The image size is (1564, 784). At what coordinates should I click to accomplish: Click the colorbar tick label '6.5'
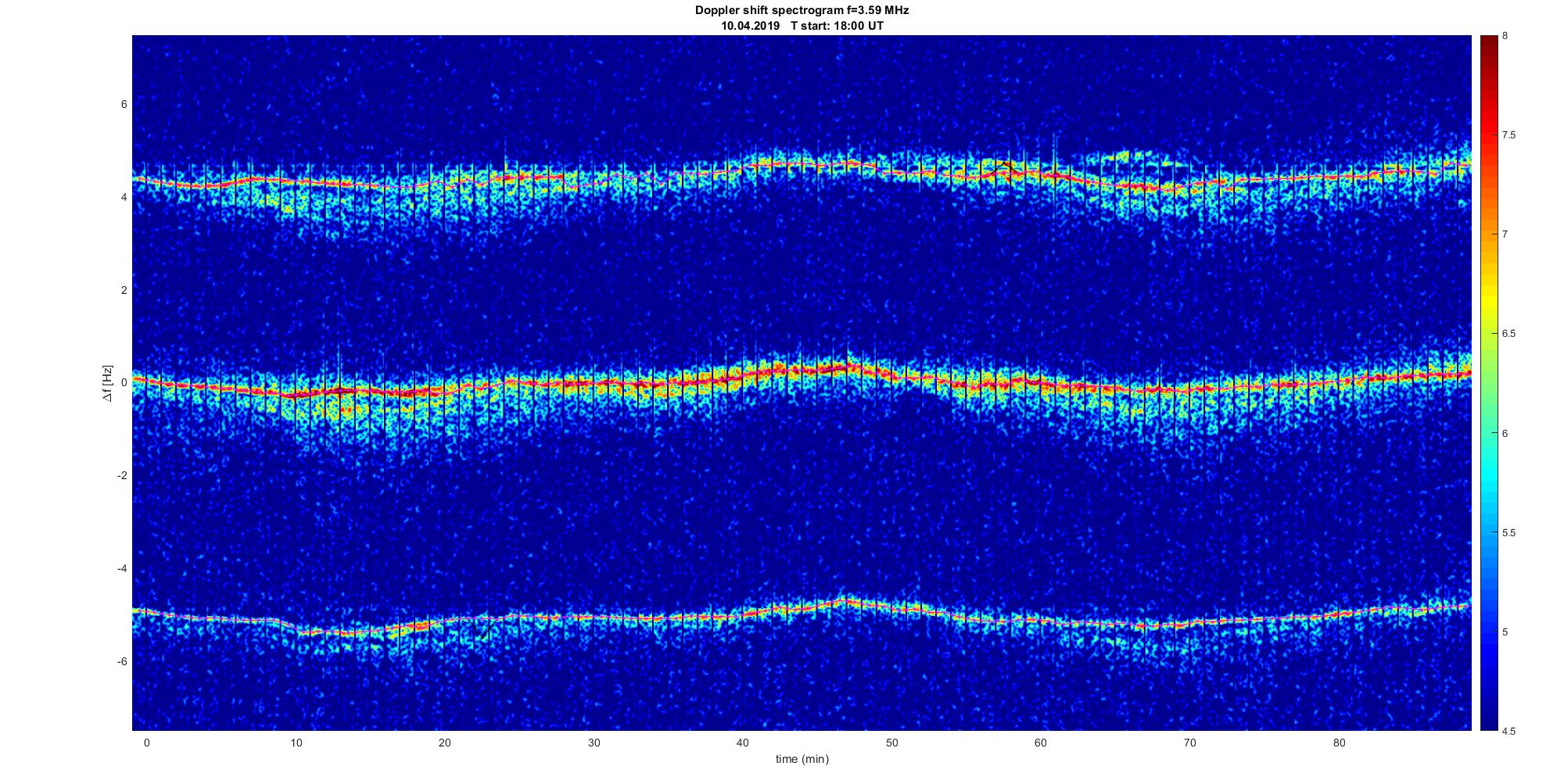click(x=1509, y=334)
